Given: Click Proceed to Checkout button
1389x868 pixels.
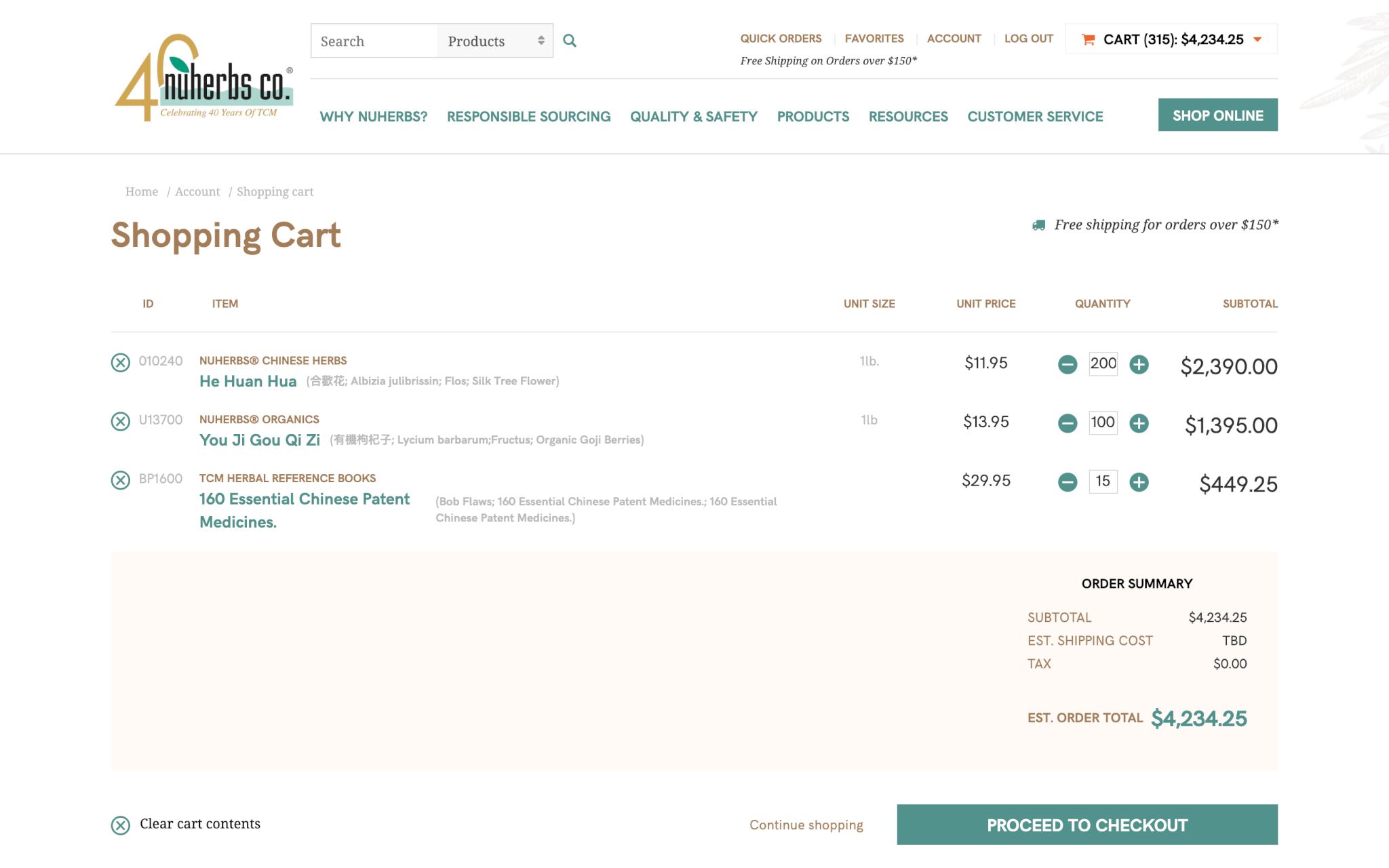Looking at the screenshot, I should (1087, 825).
